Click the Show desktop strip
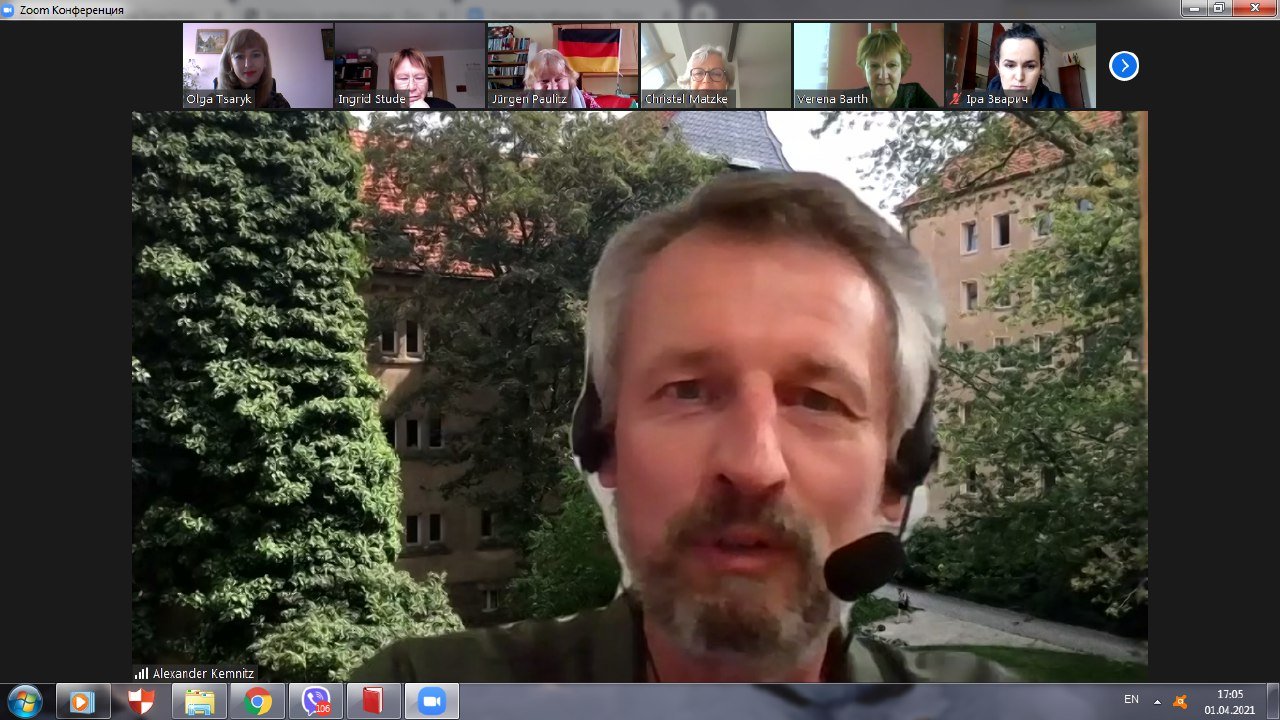The width and height of the screenshot is (1280, 720). tap(1273, 702)
